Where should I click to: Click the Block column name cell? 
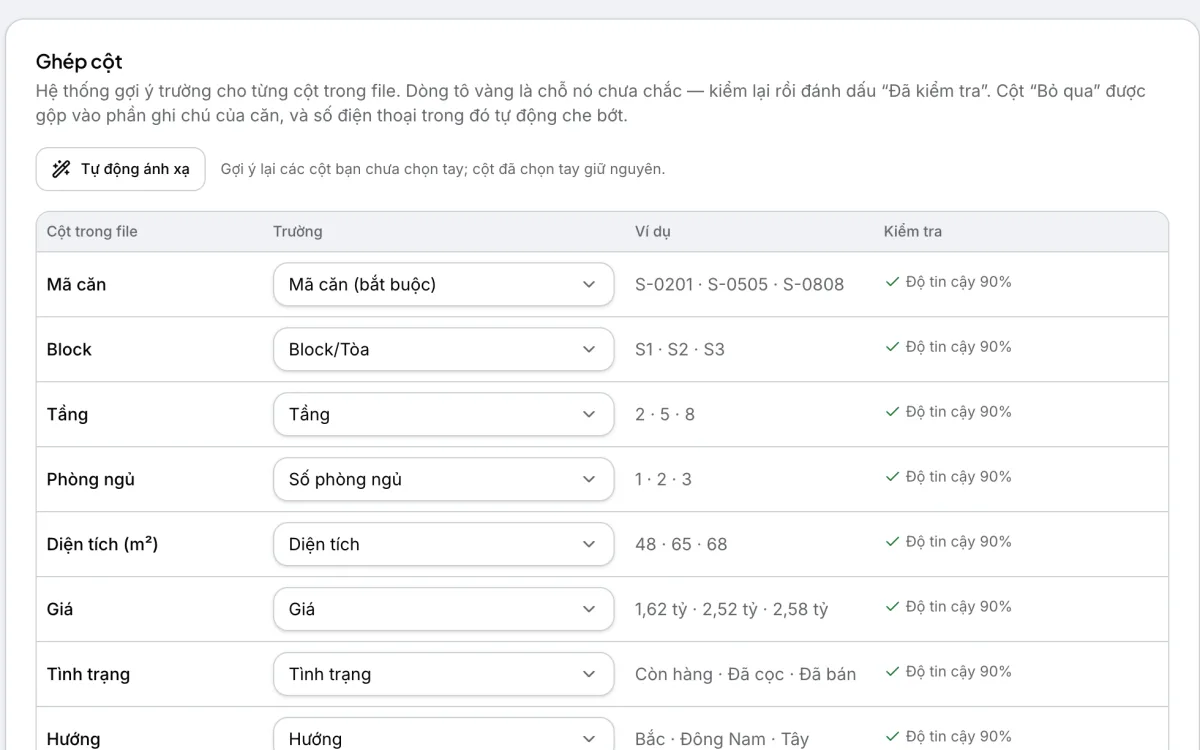click(x=69, y=349)
